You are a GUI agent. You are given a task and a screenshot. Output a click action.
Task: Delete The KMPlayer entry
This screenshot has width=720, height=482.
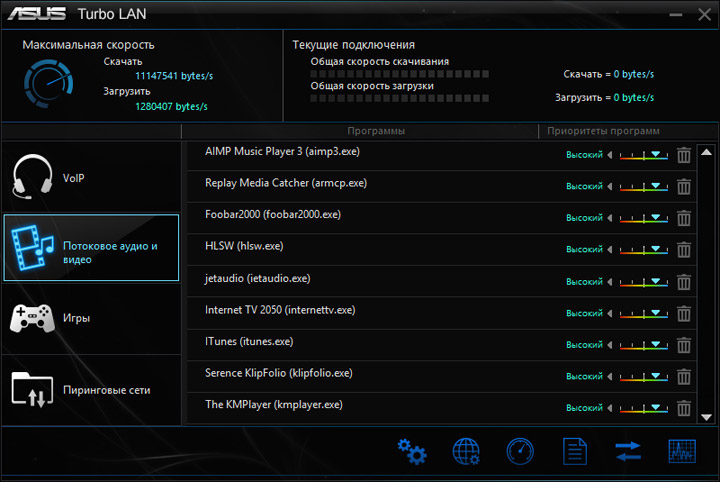[x=684, y=408]
